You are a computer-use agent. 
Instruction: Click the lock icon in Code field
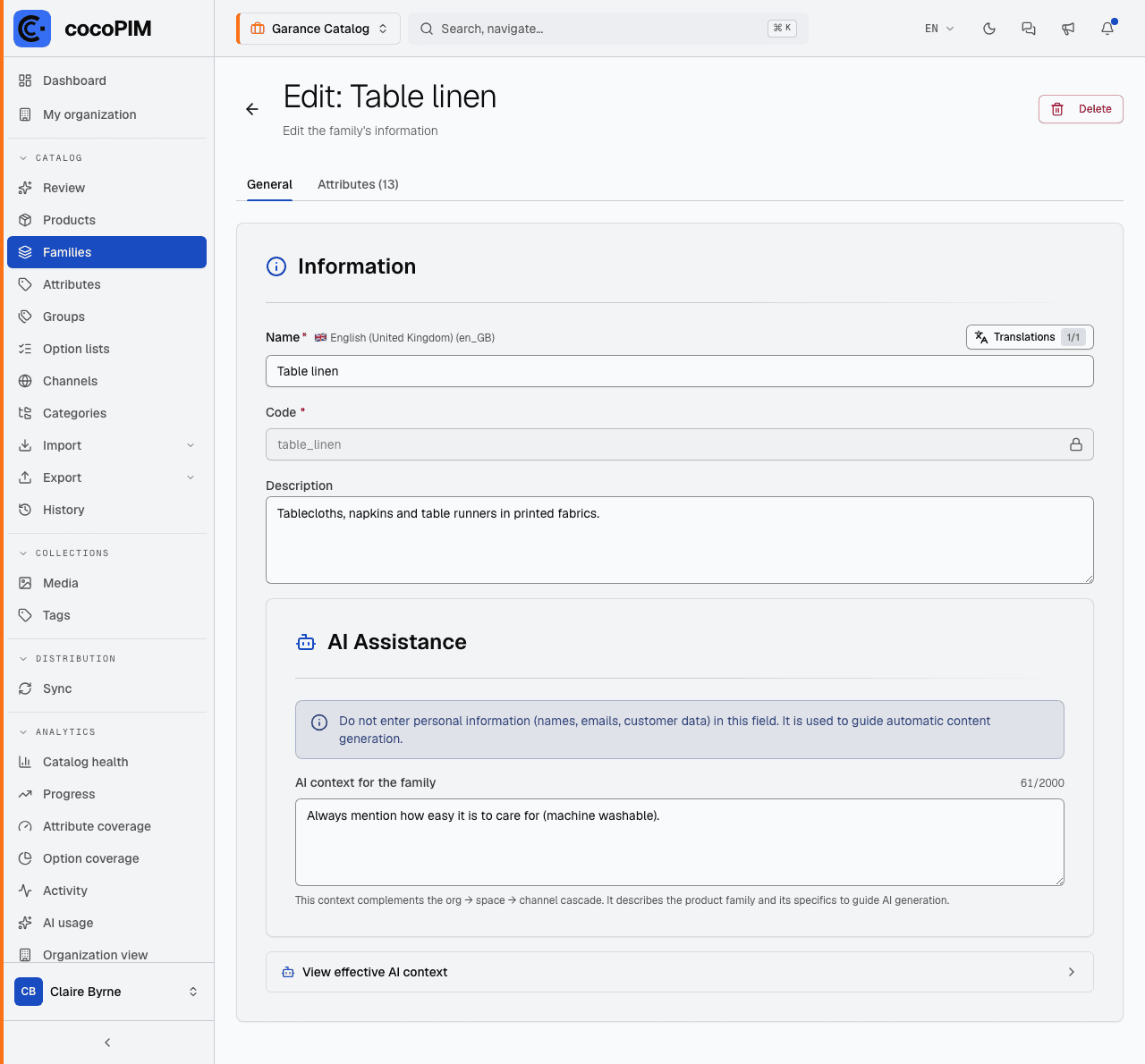tap(1076, 444)
